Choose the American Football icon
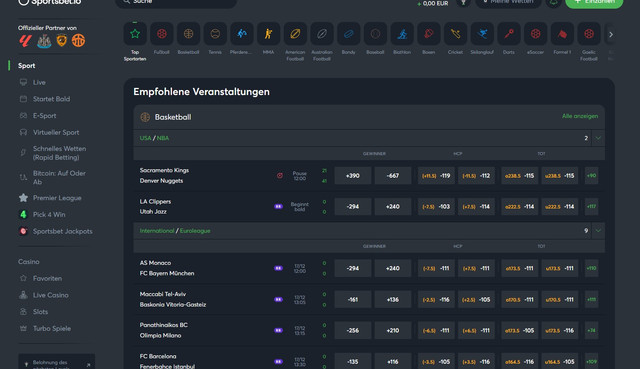The height and width of the screenshot is (369, 640). (x=295, y=34)
